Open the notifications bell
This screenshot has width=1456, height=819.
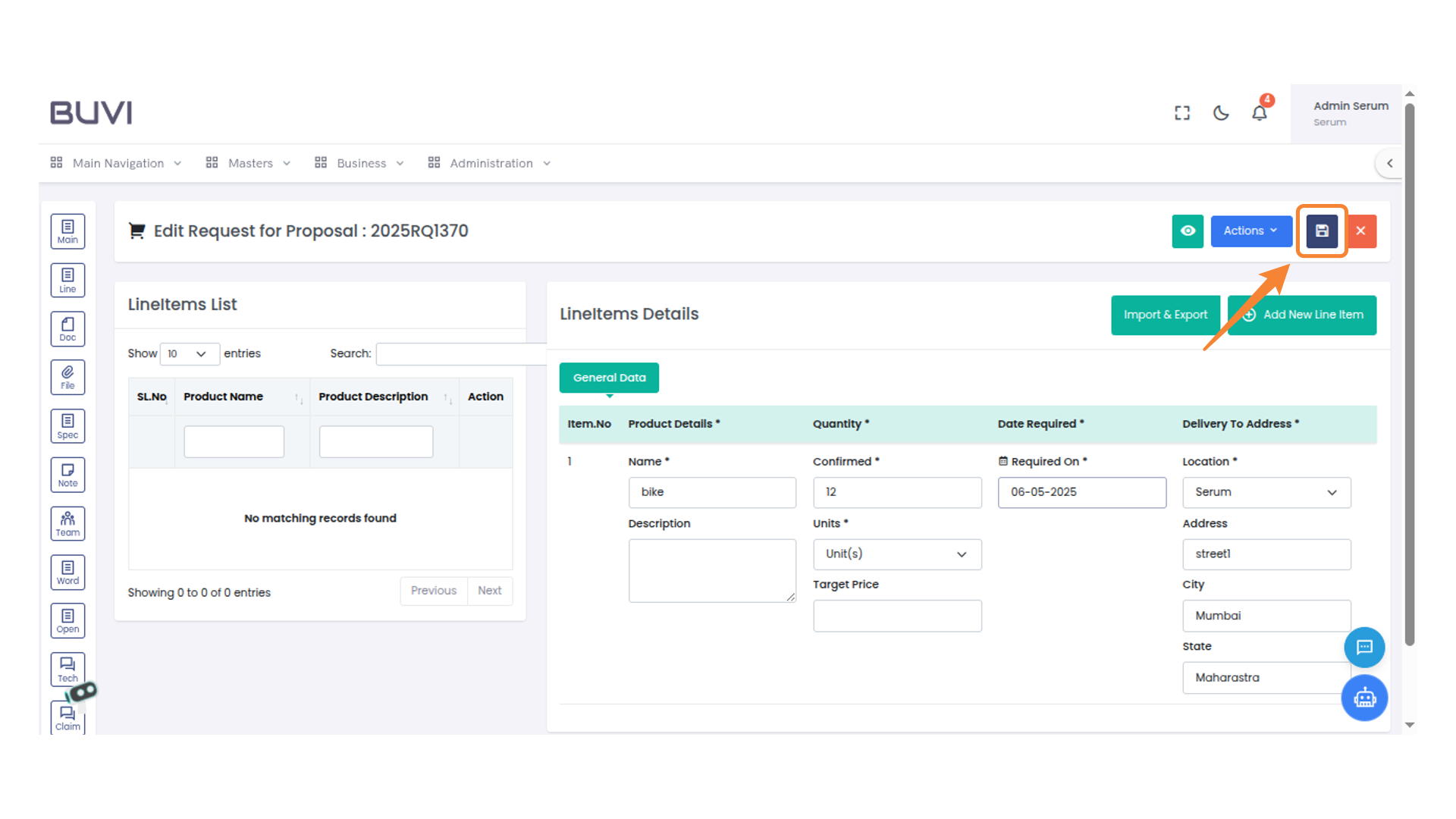click(1259, 113)
